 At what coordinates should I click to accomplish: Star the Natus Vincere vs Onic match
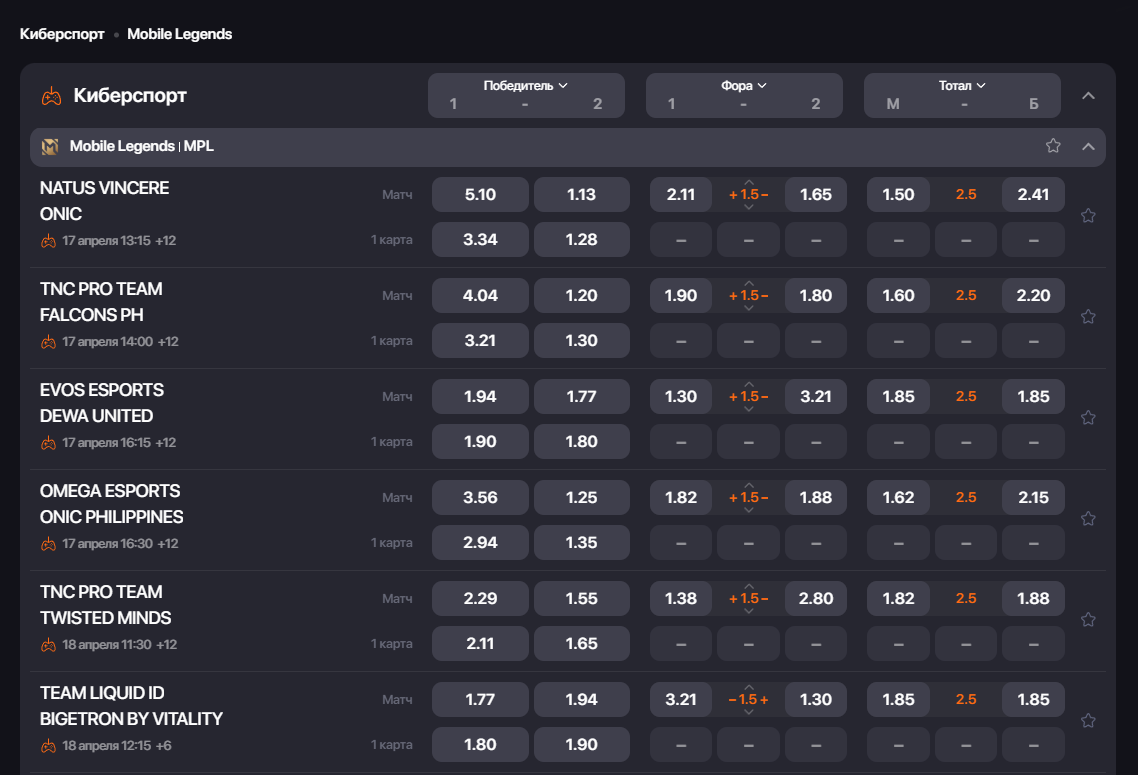1088,216
